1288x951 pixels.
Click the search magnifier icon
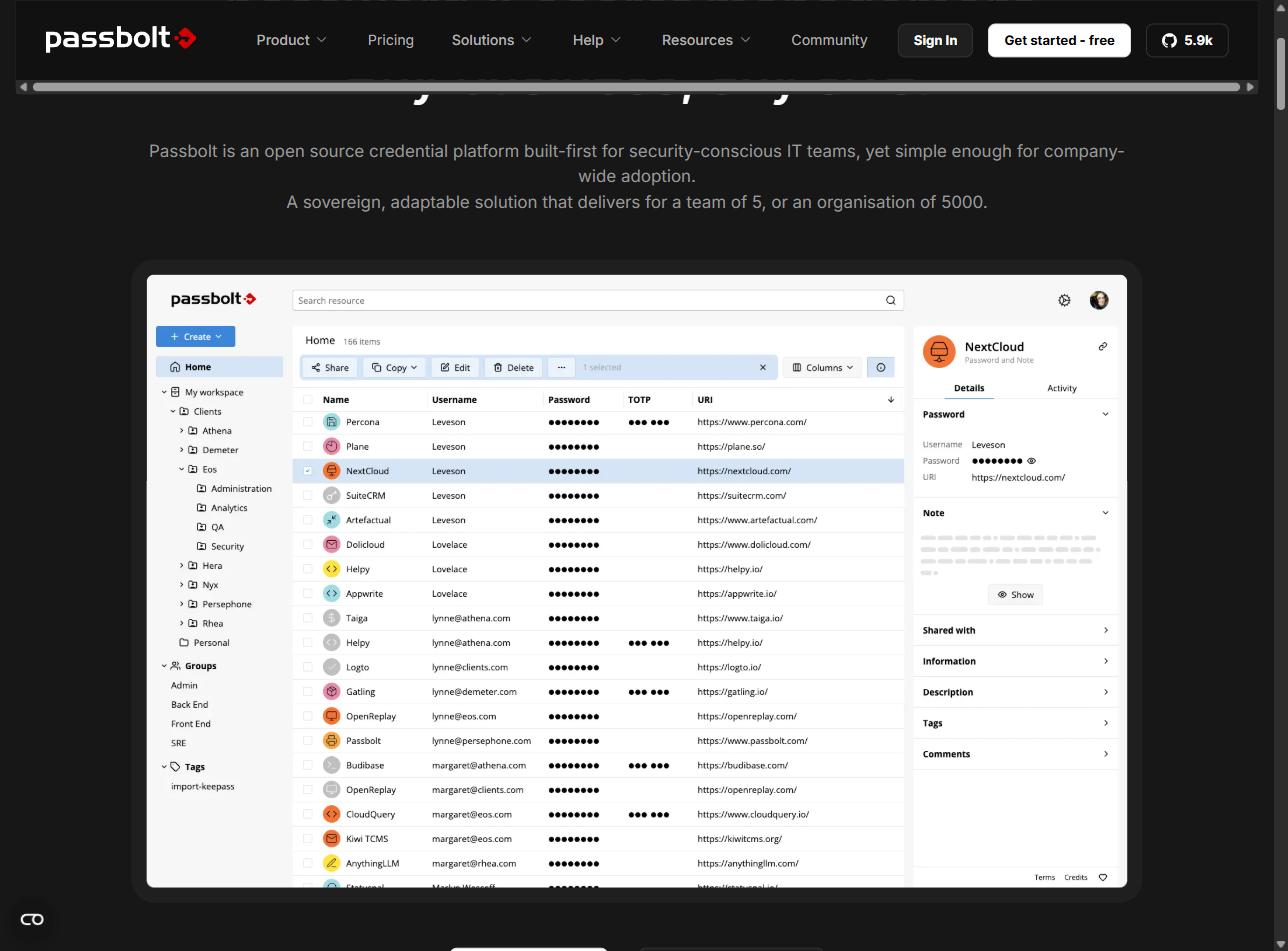[890, 300]
